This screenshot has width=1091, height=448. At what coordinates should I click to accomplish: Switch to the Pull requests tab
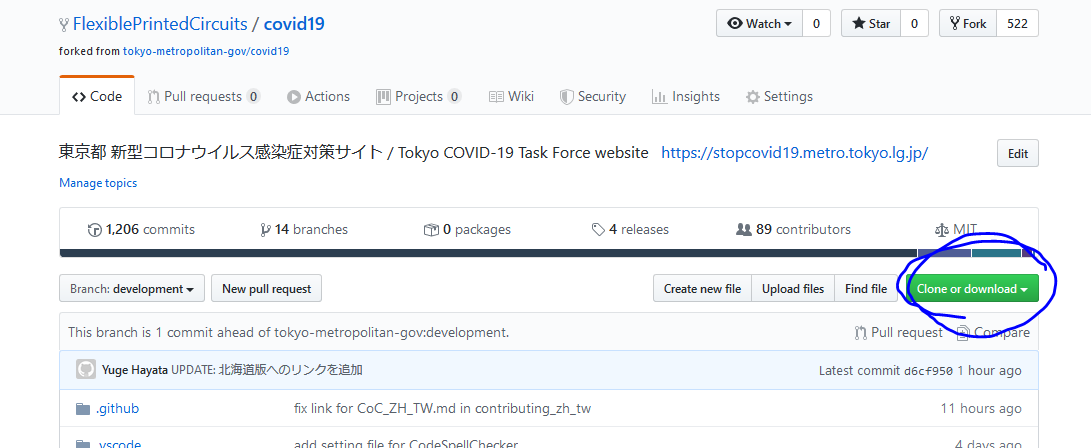(x=204, y=97)
